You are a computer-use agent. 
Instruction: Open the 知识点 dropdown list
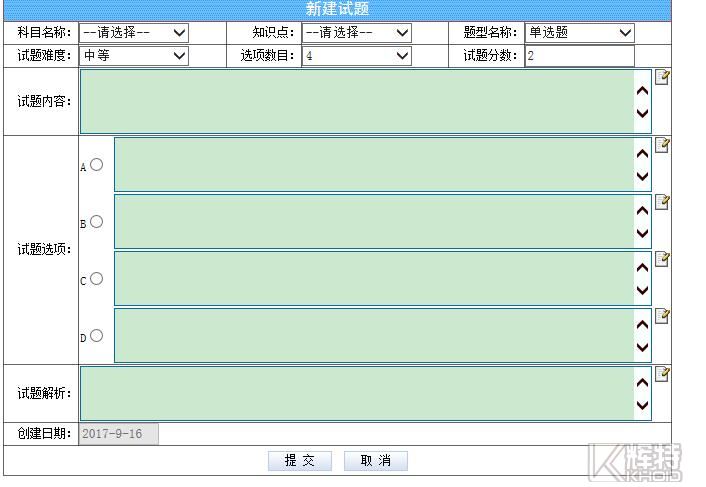click(x=357, y=32)
